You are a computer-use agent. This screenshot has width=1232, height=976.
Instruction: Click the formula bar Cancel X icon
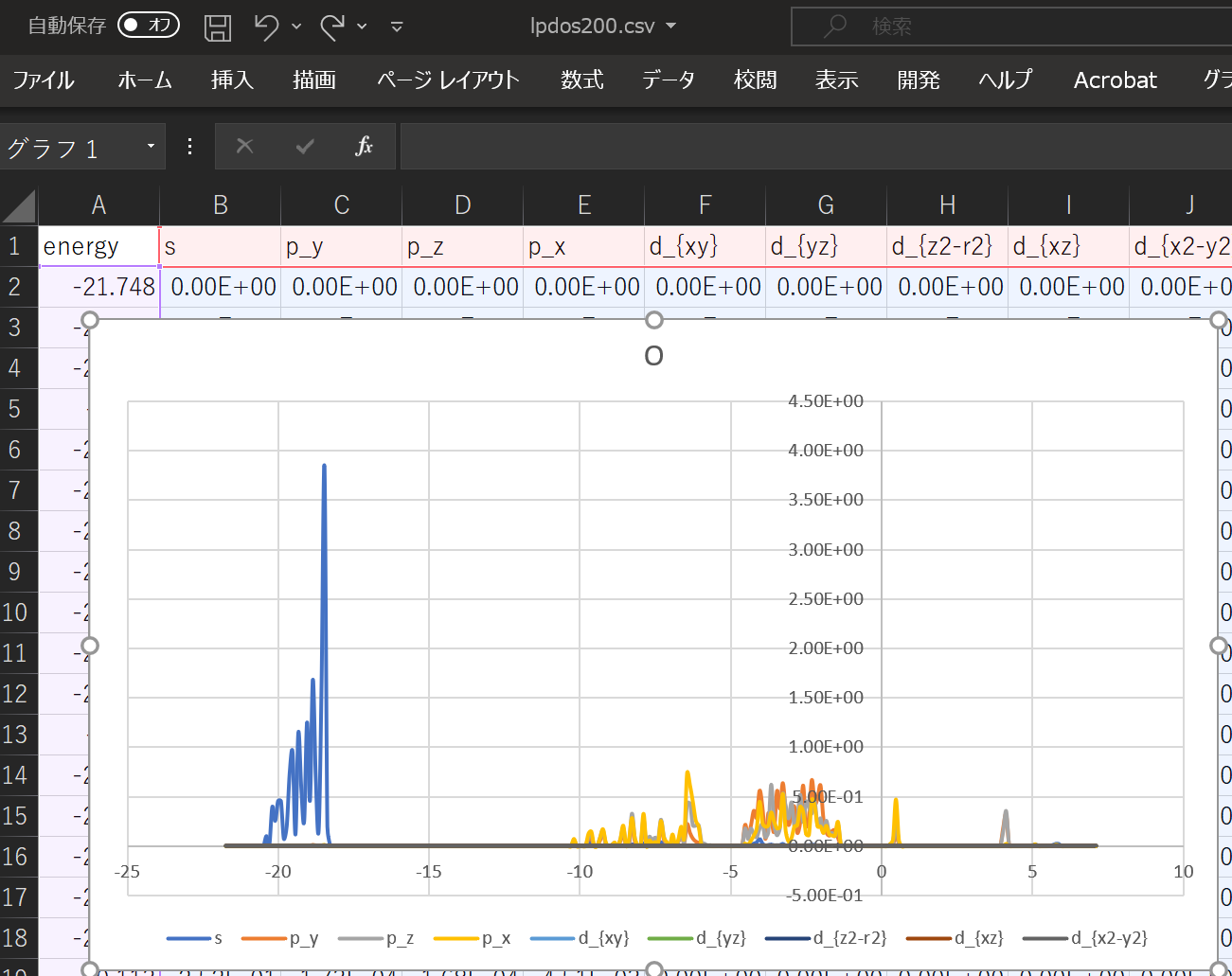[244, 146]
